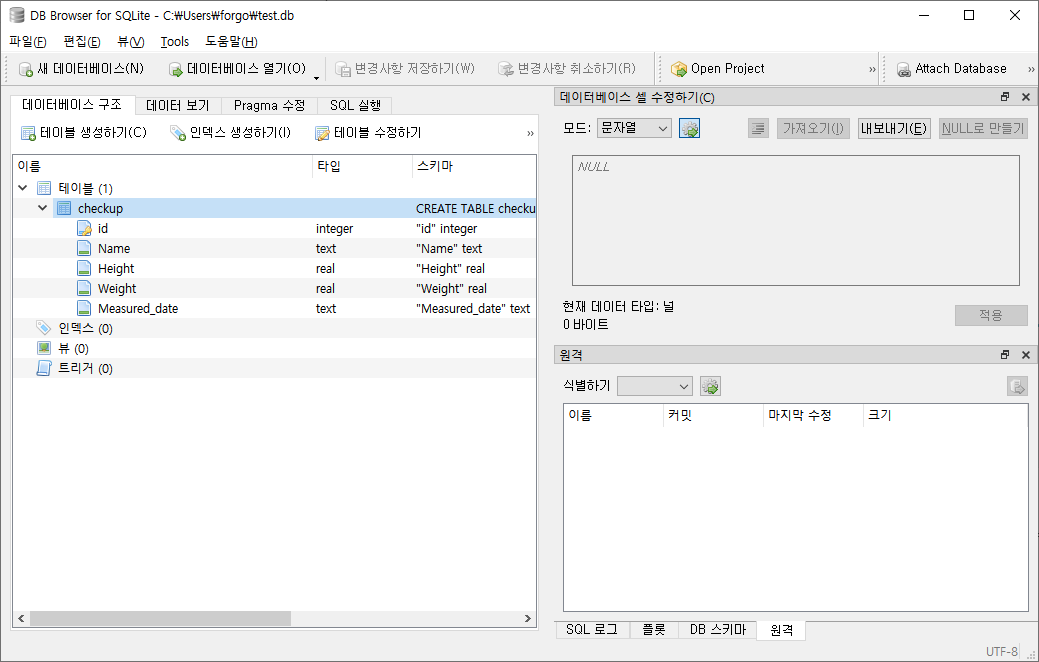
Task: Click the NULL로 만들기 button
Action: point(983,129)
